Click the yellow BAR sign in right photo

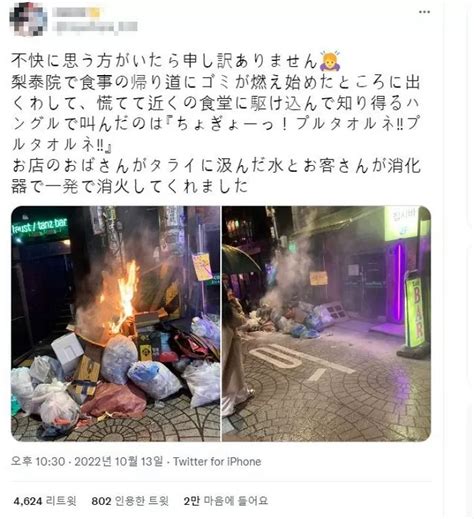pyautogui.click(x=415, y=312)
